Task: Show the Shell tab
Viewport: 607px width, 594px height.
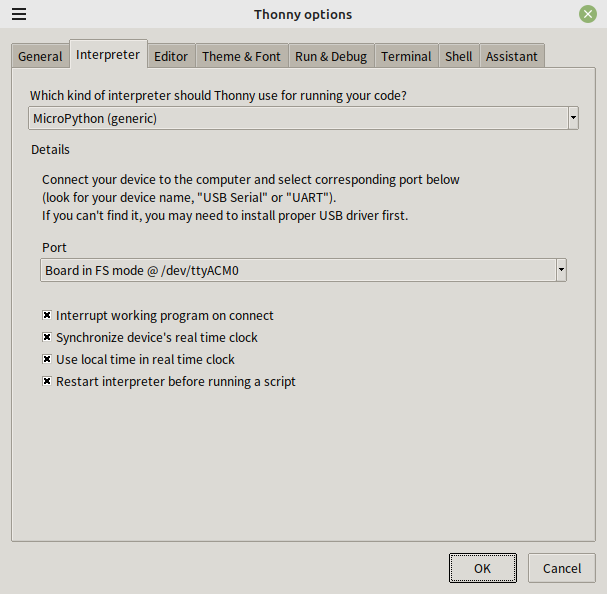Action: [459, 56]
